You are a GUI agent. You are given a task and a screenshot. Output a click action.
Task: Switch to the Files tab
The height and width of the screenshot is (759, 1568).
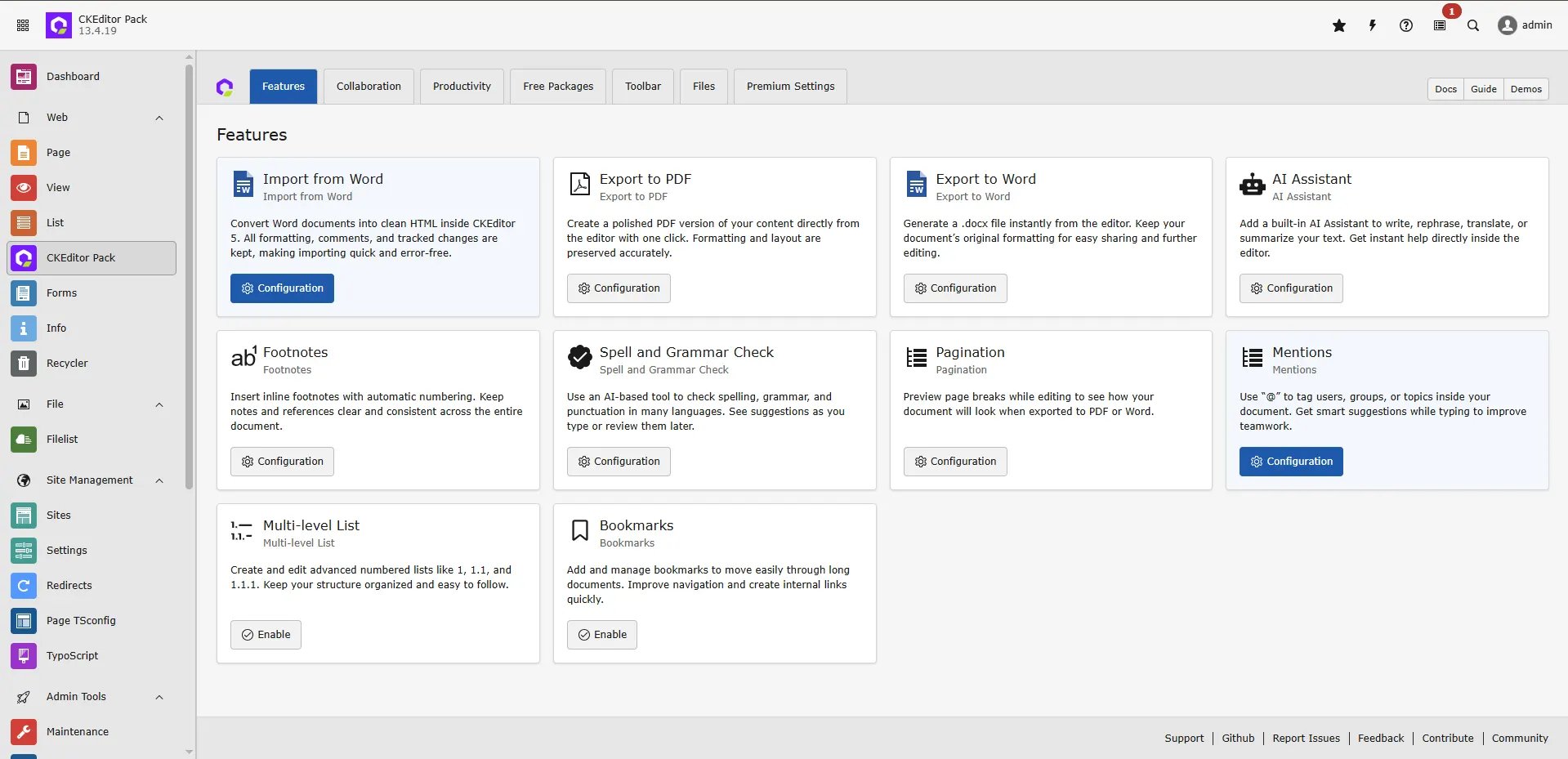coord(704,87)
